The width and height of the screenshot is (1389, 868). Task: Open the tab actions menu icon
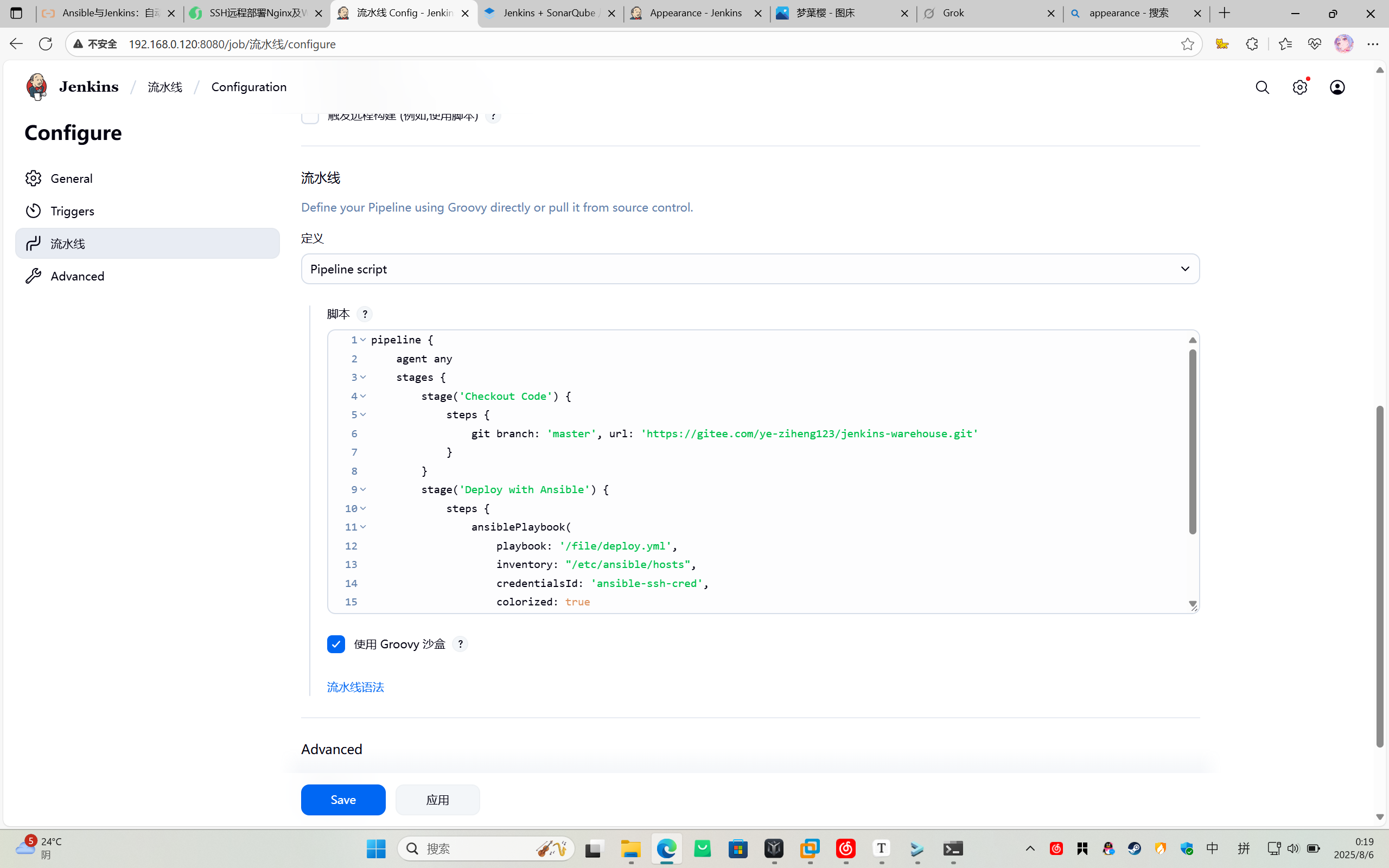16,12
